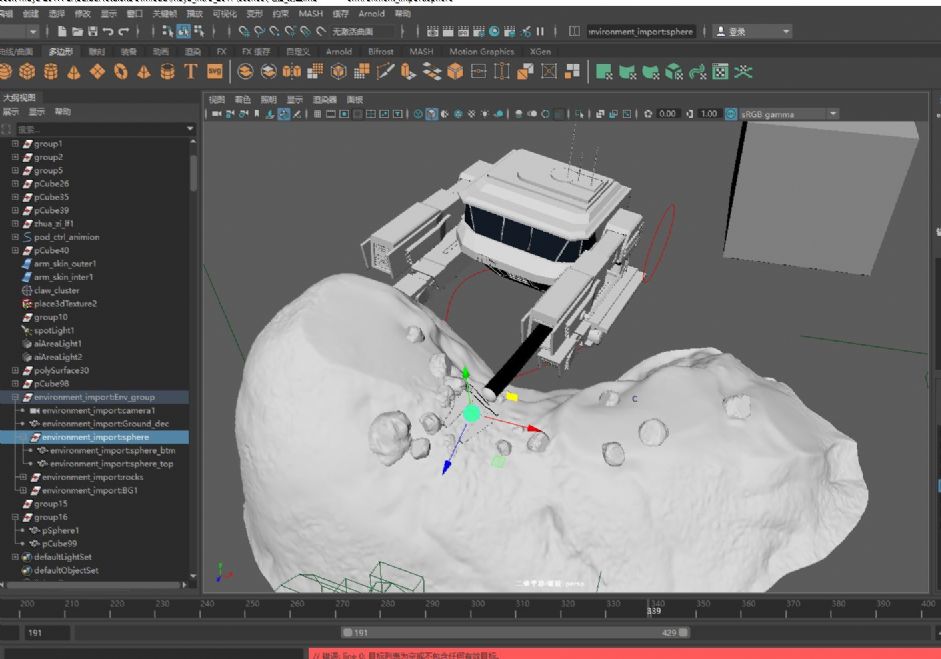Select by component type mode icon
This screenshot has height=659, width=941.
point(199,31)
